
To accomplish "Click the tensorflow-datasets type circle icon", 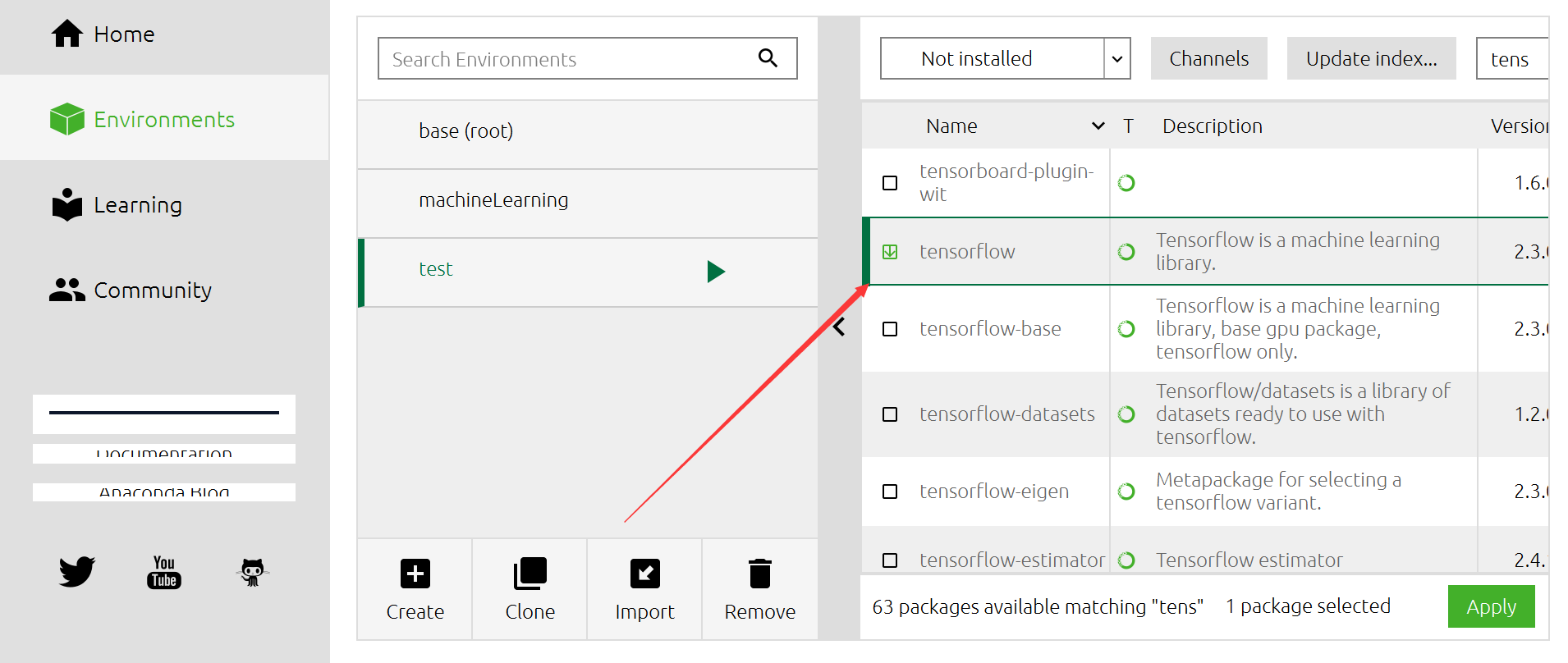I will 1126,414.
